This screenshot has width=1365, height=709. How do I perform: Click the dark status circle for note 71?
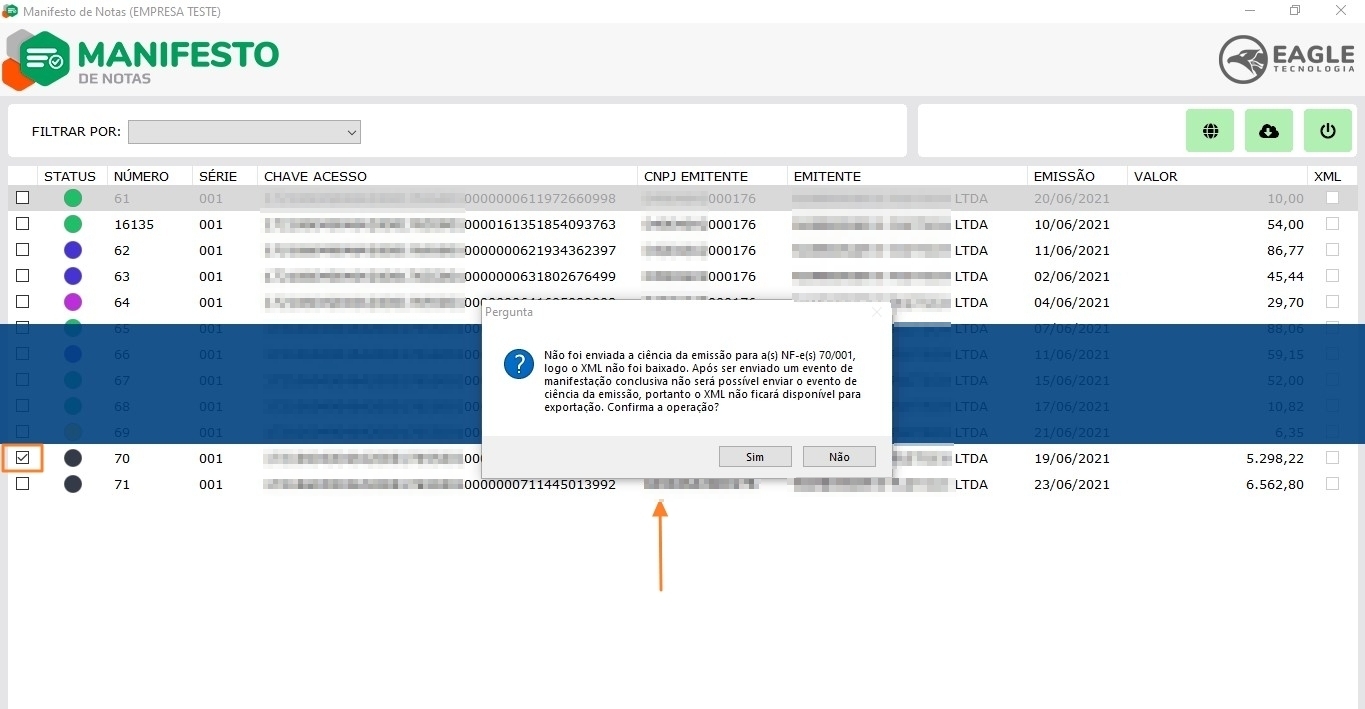[x=73, y=484]
